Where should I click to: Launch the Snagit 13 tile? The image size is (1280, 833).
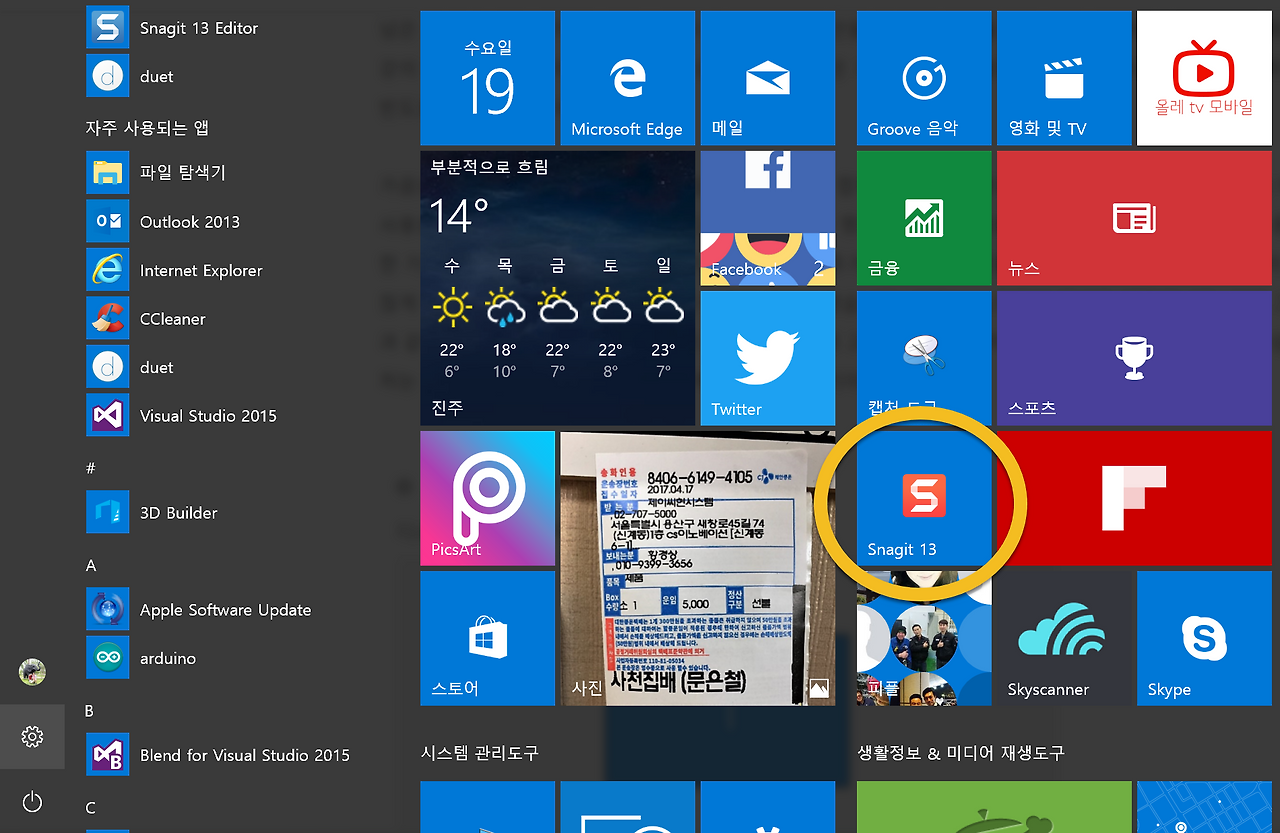coord(924,498)
